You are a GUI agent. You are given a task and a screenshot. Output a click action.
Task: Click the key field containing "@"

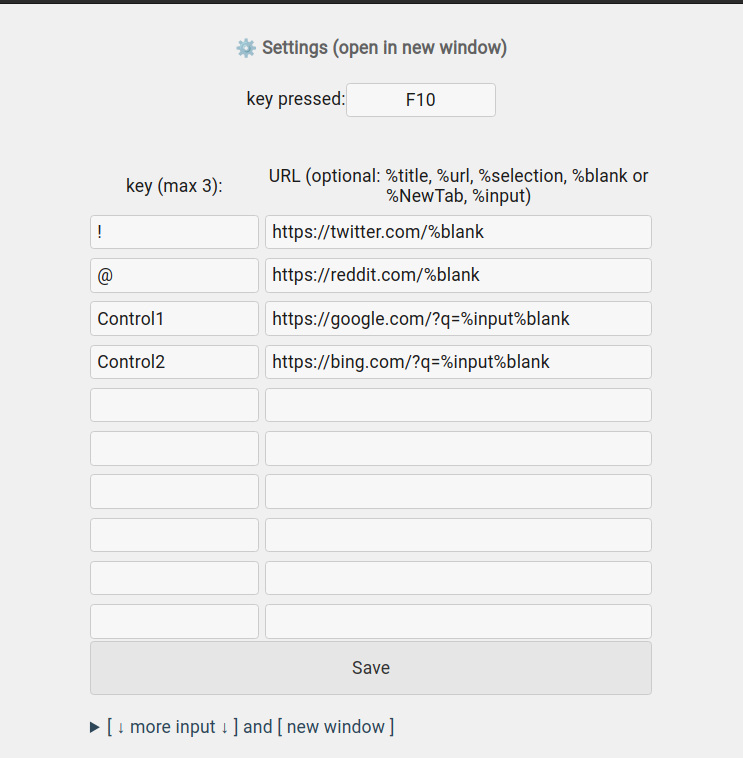(x=174, y=275)
